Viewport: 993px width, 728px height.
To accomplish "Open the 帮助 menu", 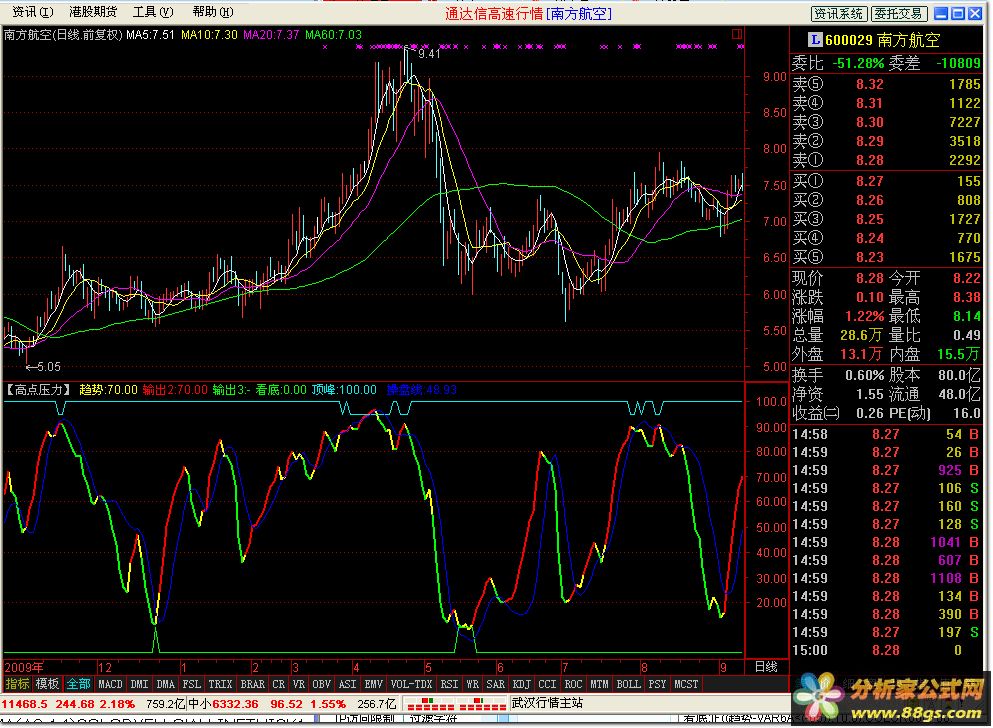I will coord(213,12).
